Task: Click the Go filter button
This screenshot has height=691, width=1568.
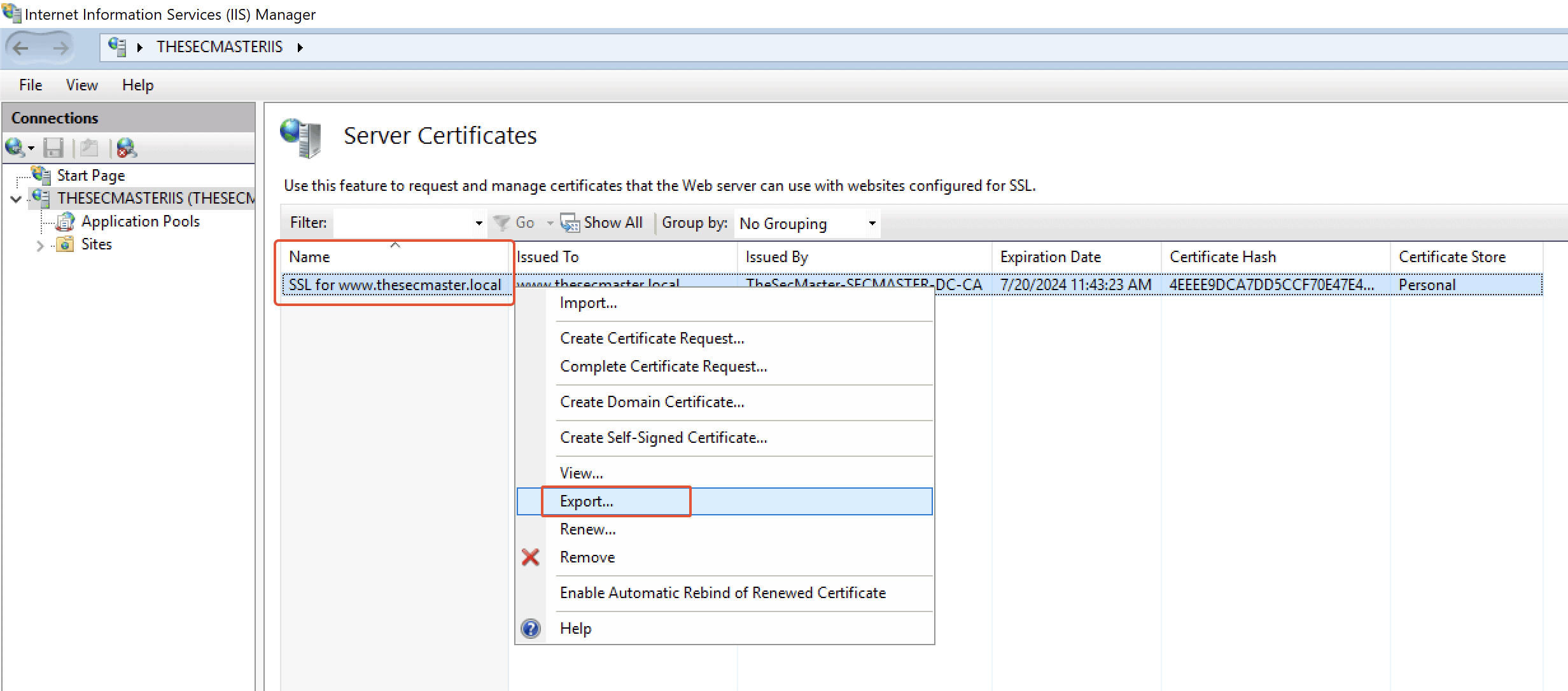Action: pyautogui.click(x=514, y=223)
